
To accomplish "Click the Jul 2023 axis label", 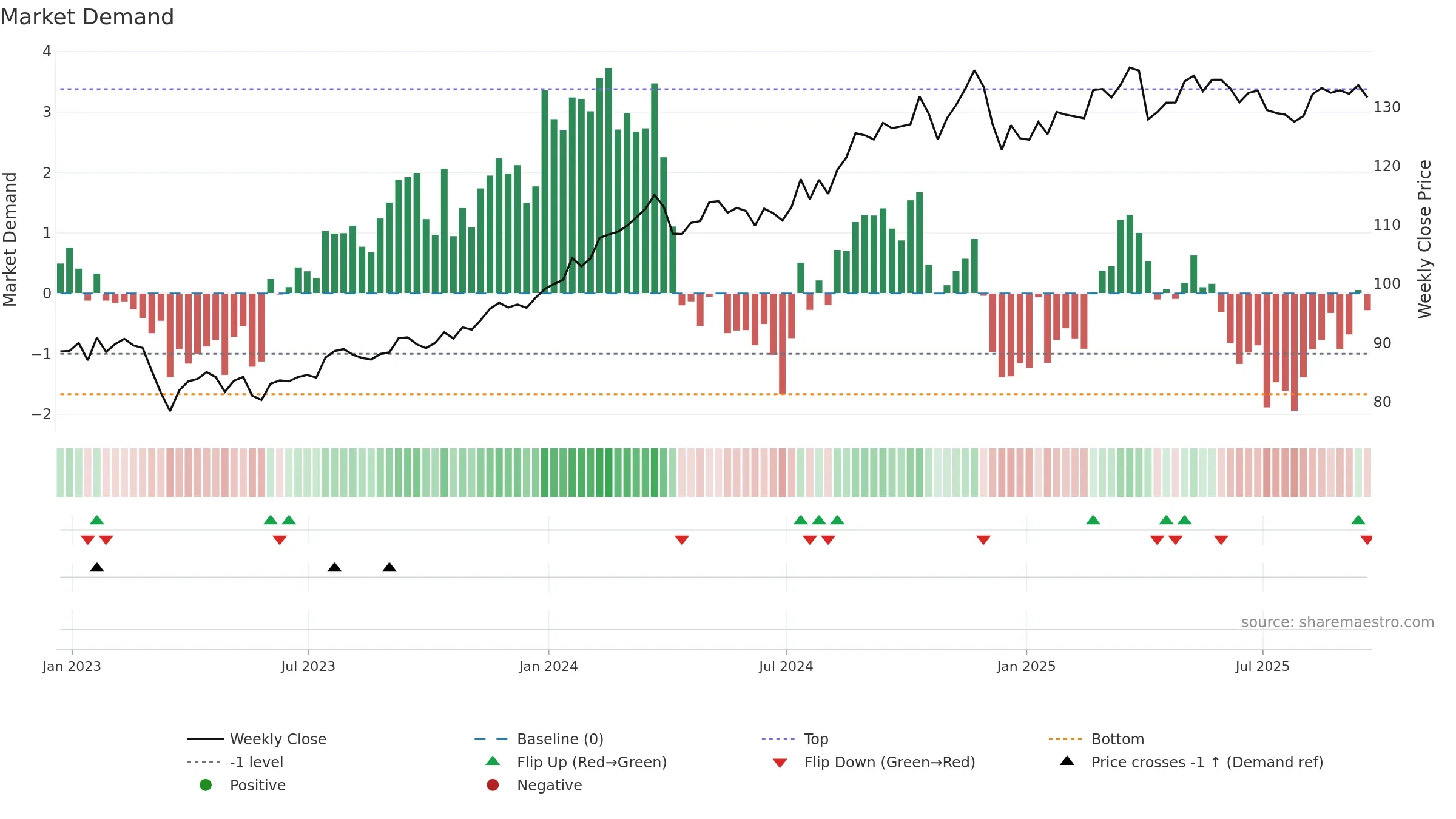I will pos(308,666).
